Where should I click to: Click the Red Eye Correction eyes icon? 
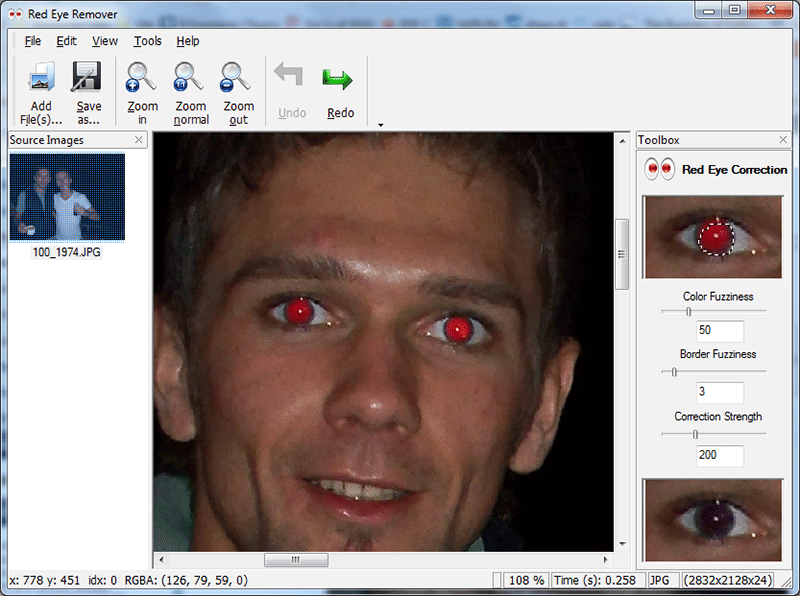pos(659,170)
